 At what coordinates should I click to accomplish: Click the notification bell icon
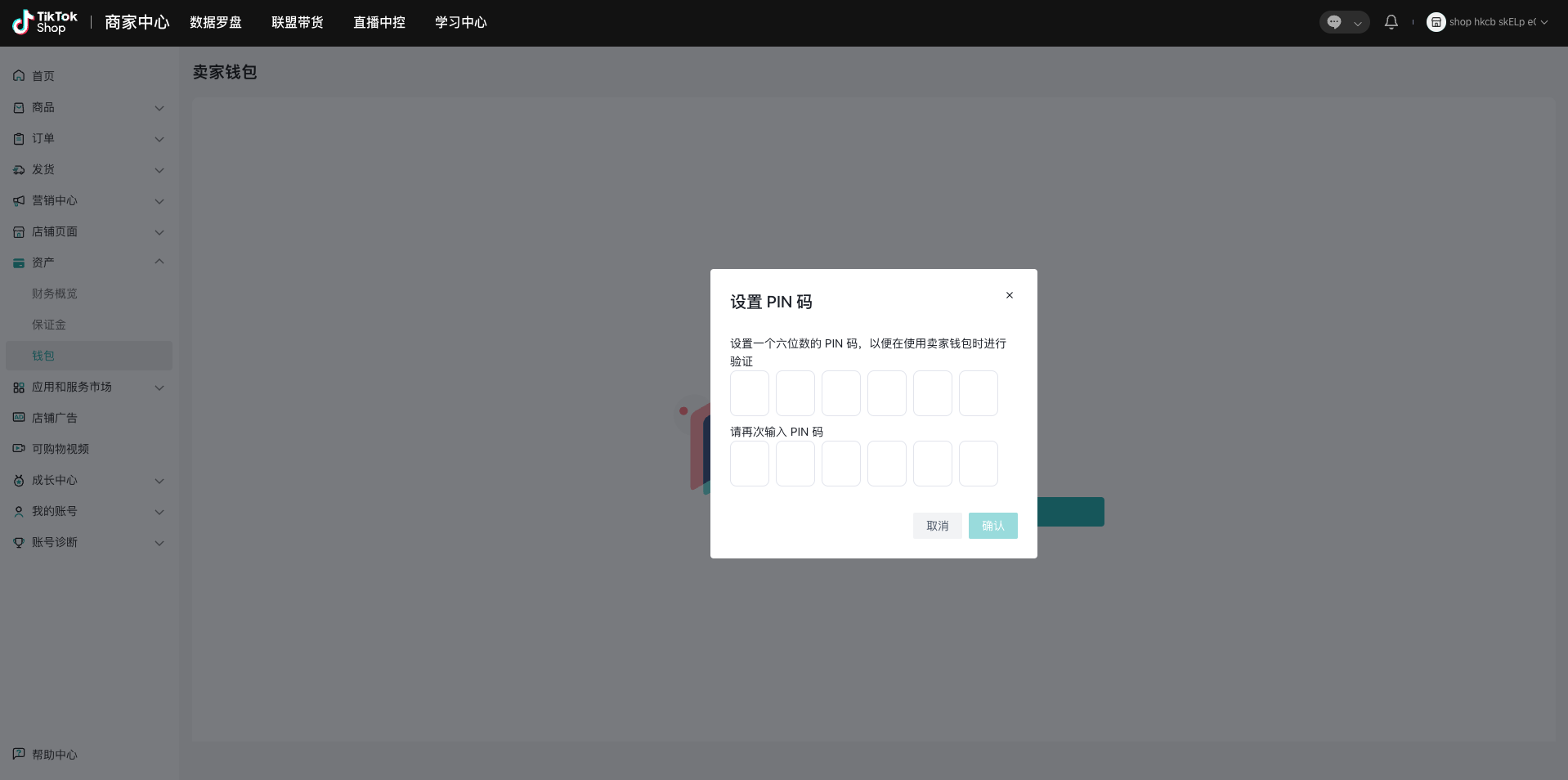[1391, 22]
